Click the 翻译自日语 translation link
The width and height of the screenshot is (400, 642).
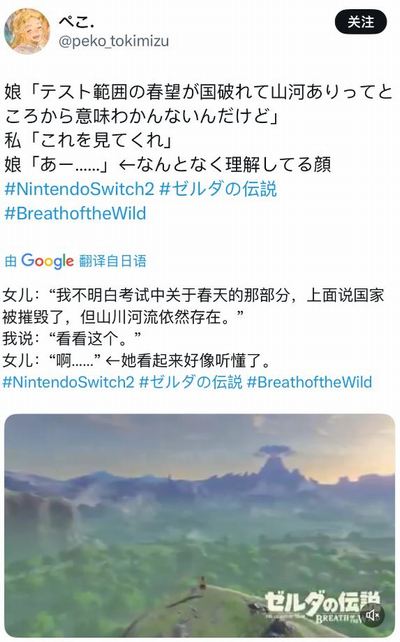pos(113,261)
